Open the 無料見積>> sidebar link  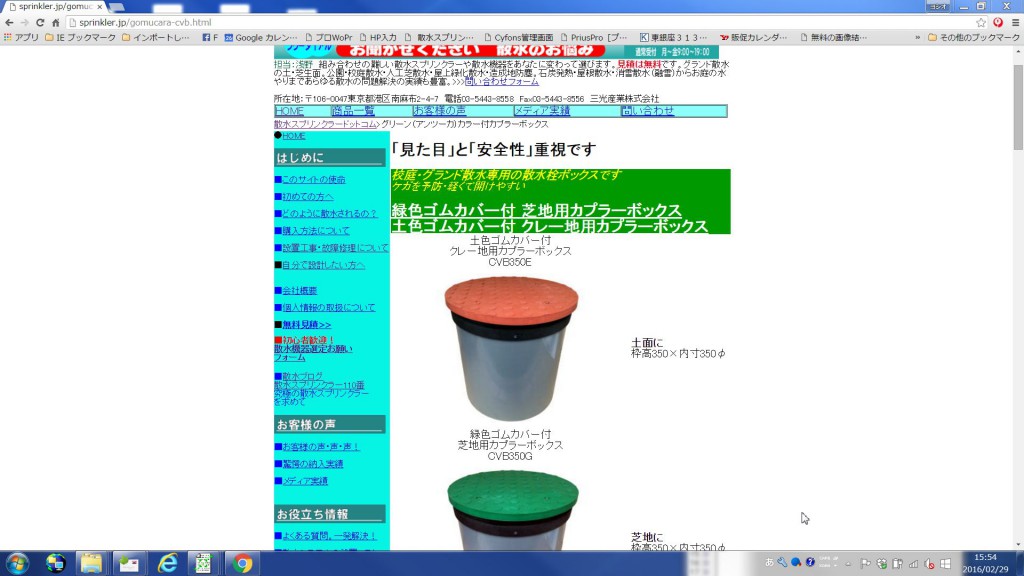[x=306, y=325]
